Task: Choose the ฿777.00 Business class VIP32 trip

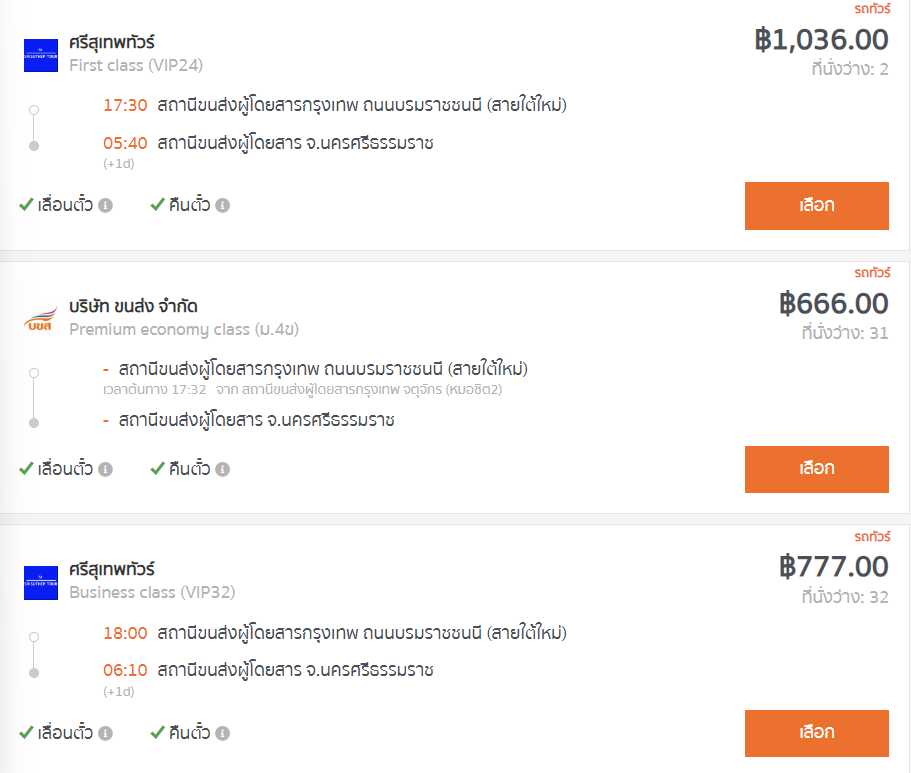Action: tap(816, 733)
